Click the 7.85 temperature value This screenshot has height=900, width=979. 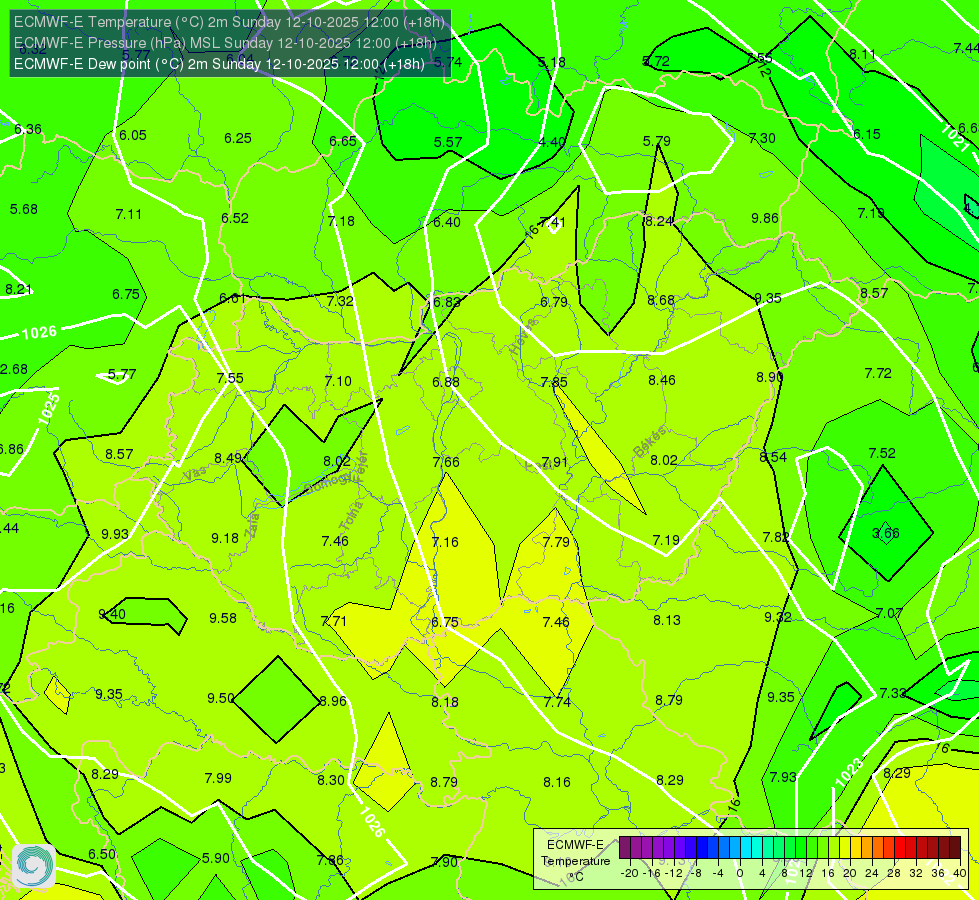click(x=554, y=382)
